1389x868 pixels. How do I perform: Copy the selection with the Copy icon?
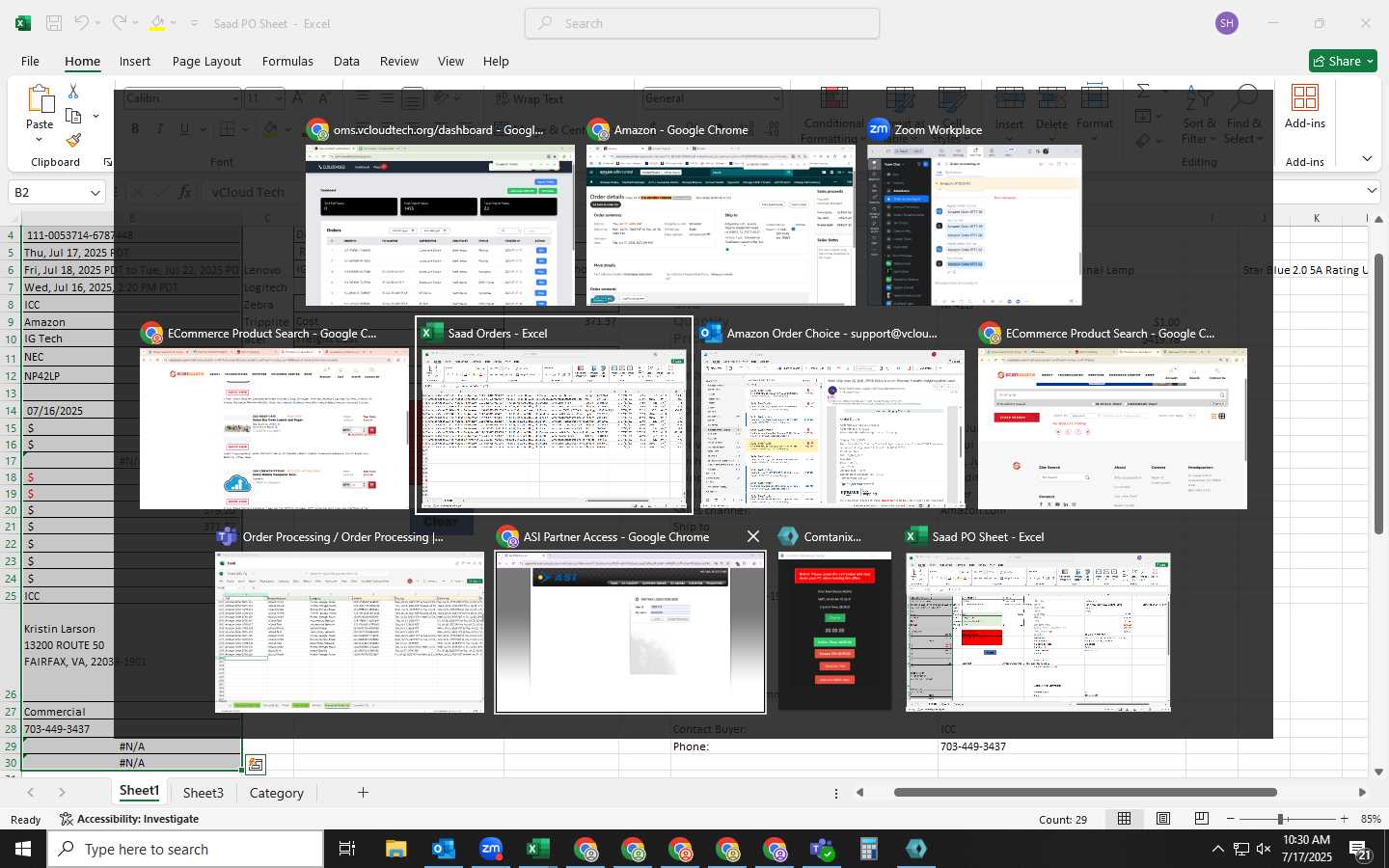[x=73, y=116]
